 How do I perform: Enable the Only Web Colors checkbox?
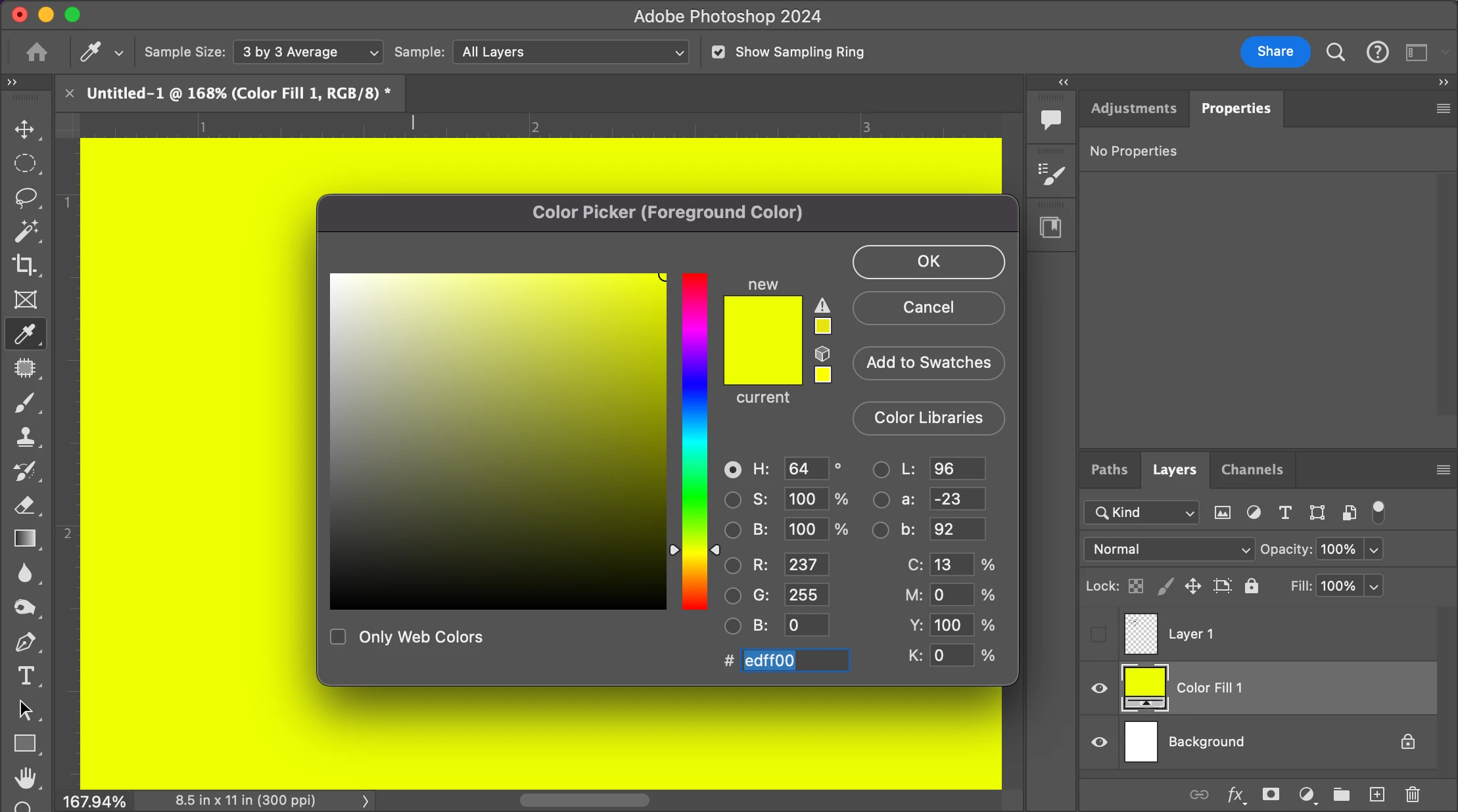(338, 637)
